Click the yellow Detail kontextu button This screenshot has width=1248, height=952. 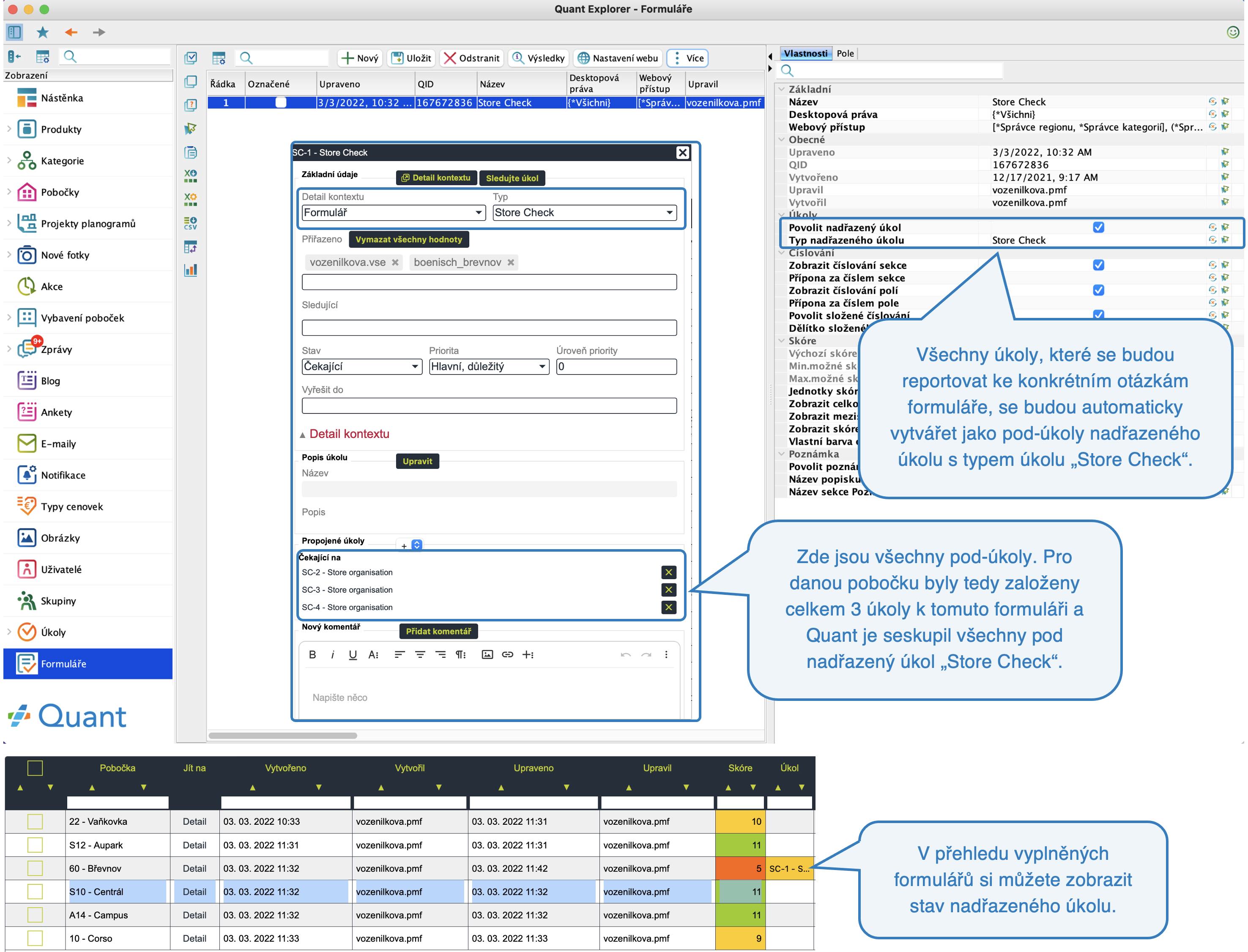(x=436, y=178)
